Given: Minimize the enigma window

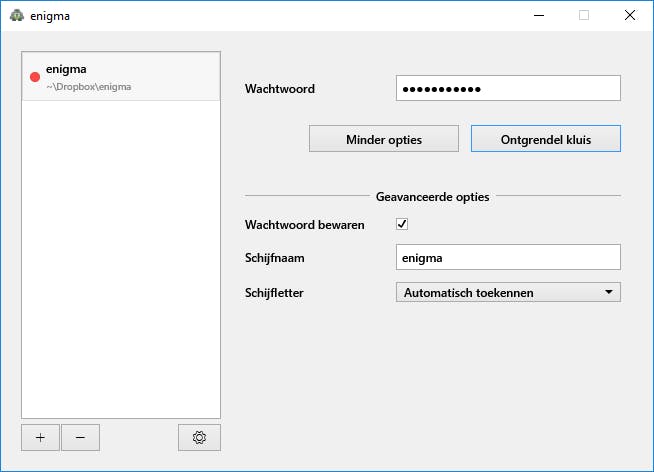Looking at the screenshot, I should click(538, 16).
